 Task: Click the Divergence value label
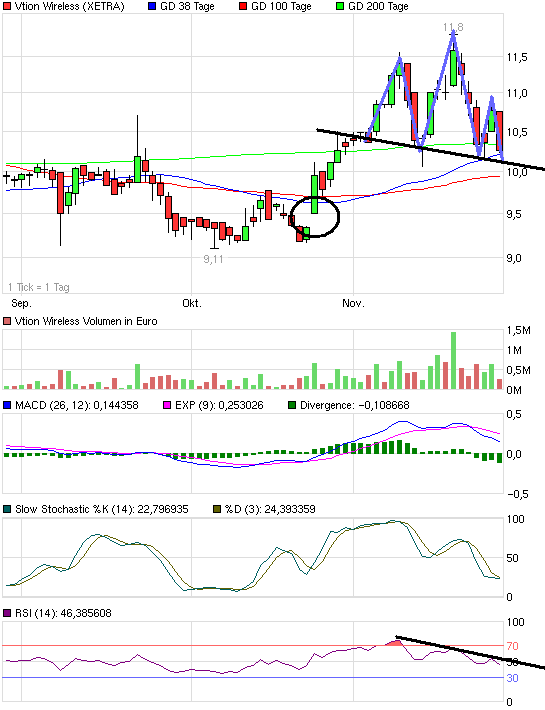354,405
